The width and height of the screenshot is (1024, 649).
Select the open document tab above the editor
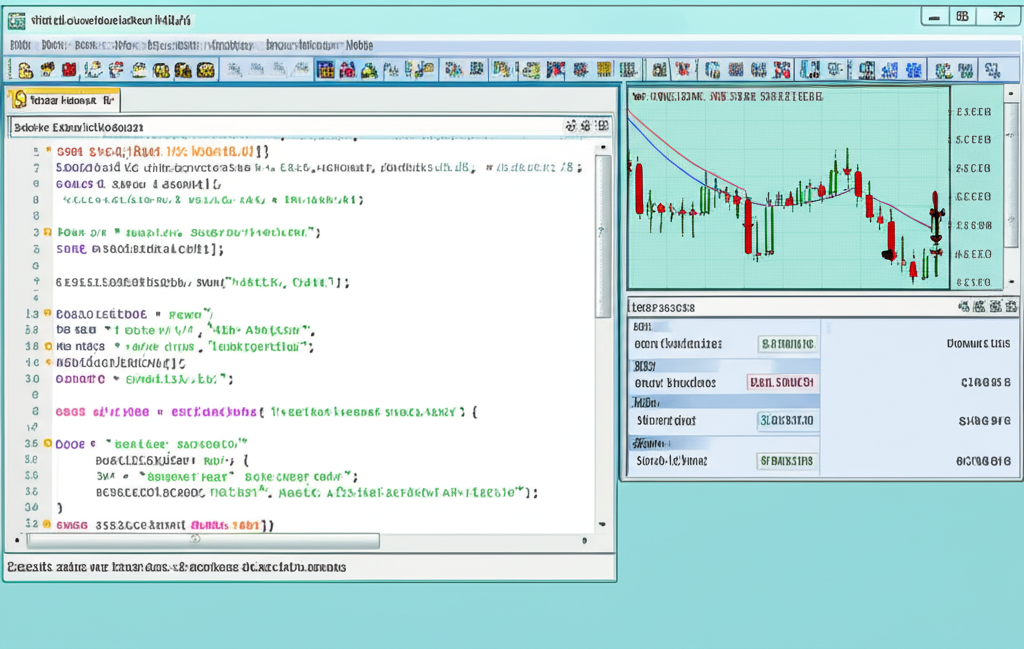coord(62,100)
